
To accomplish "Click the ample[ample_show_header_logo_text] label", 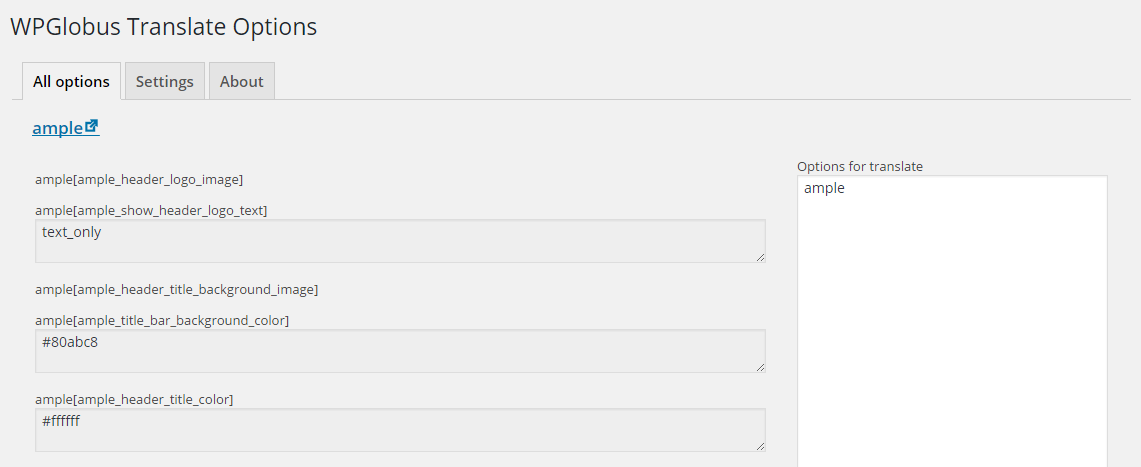I will tap(151, 210).
